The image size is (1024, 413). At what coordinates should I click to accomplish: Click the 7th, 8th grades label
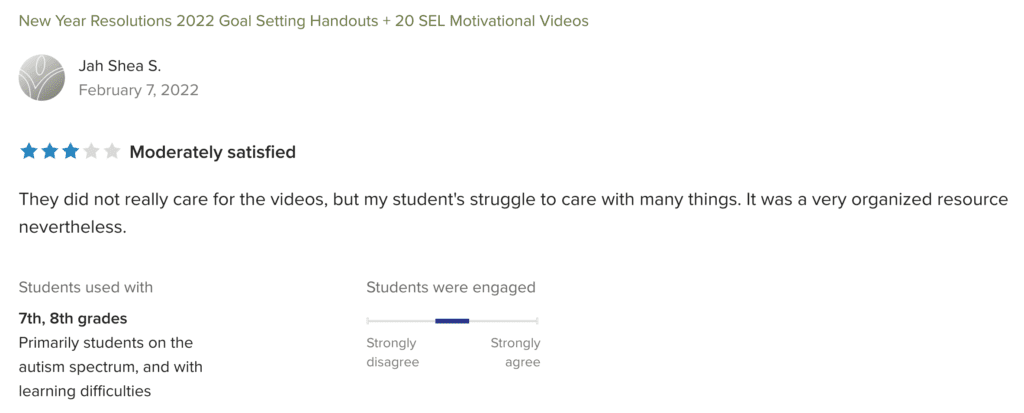(73, 319)
